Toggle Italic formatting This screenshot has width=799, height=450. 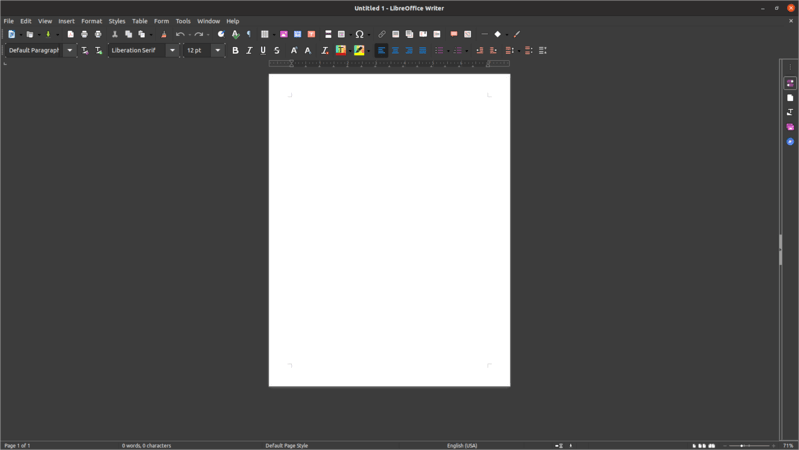tap(249, 50)
